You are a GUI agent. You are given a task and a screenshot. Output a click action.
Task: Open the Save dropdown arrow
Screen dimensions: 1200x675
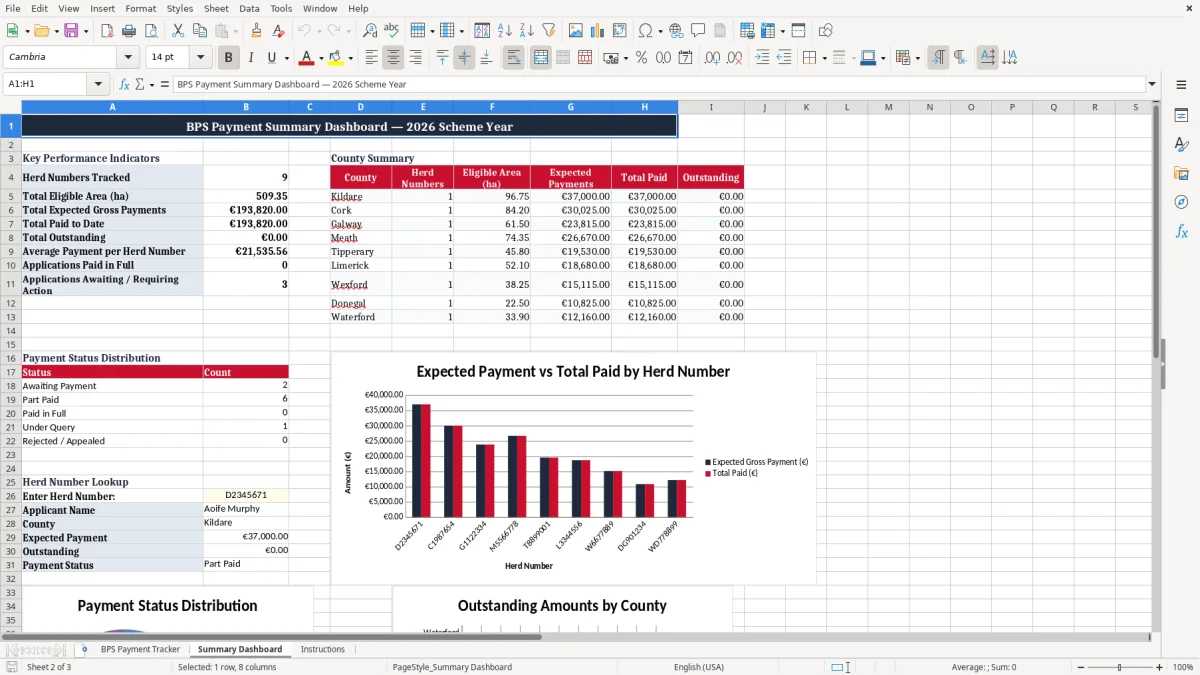pyautogui.click(x=86, y=31)
